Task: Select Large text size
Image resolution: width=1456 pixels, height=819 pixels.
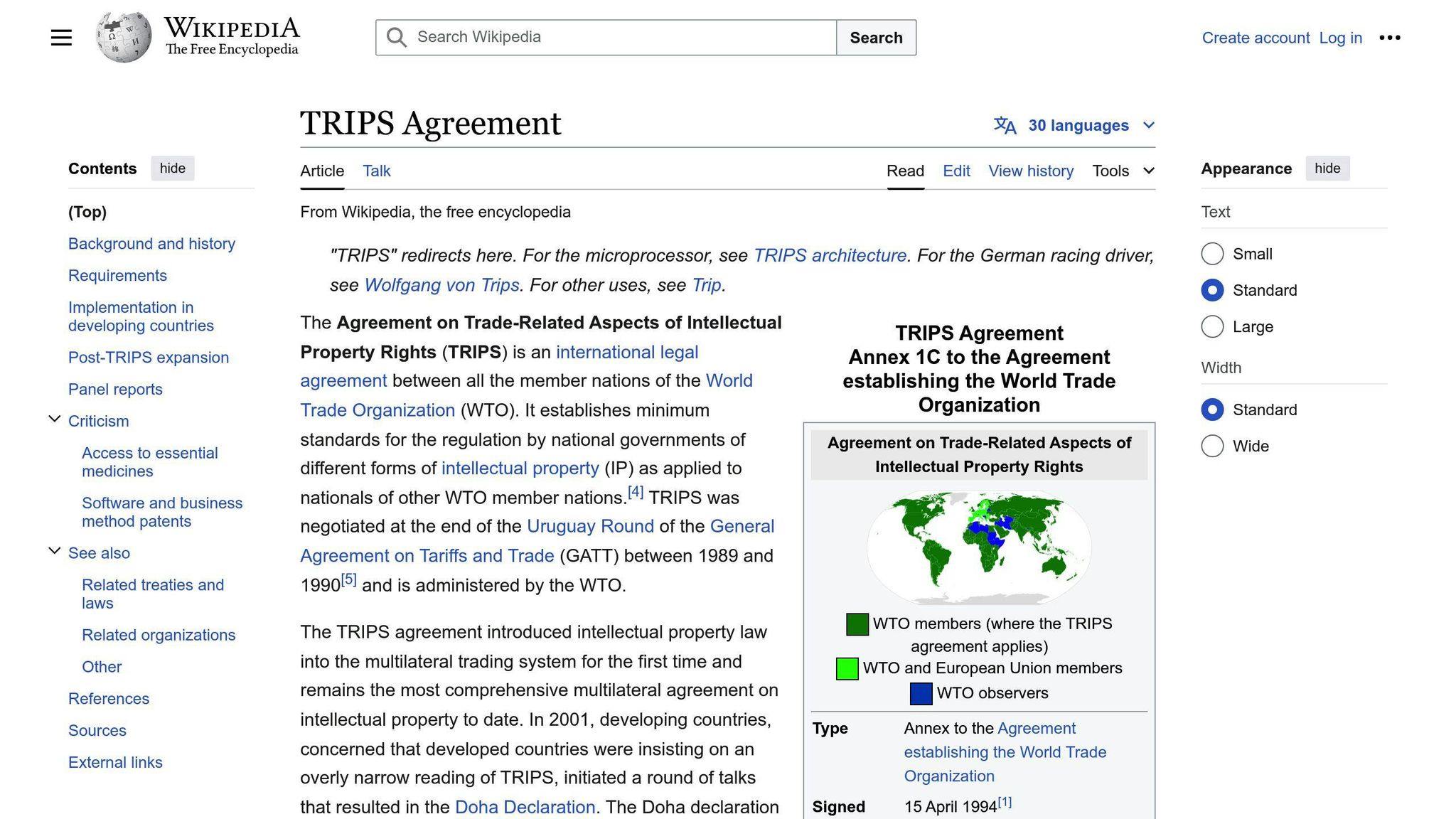Action: [x=1212, y=327]
